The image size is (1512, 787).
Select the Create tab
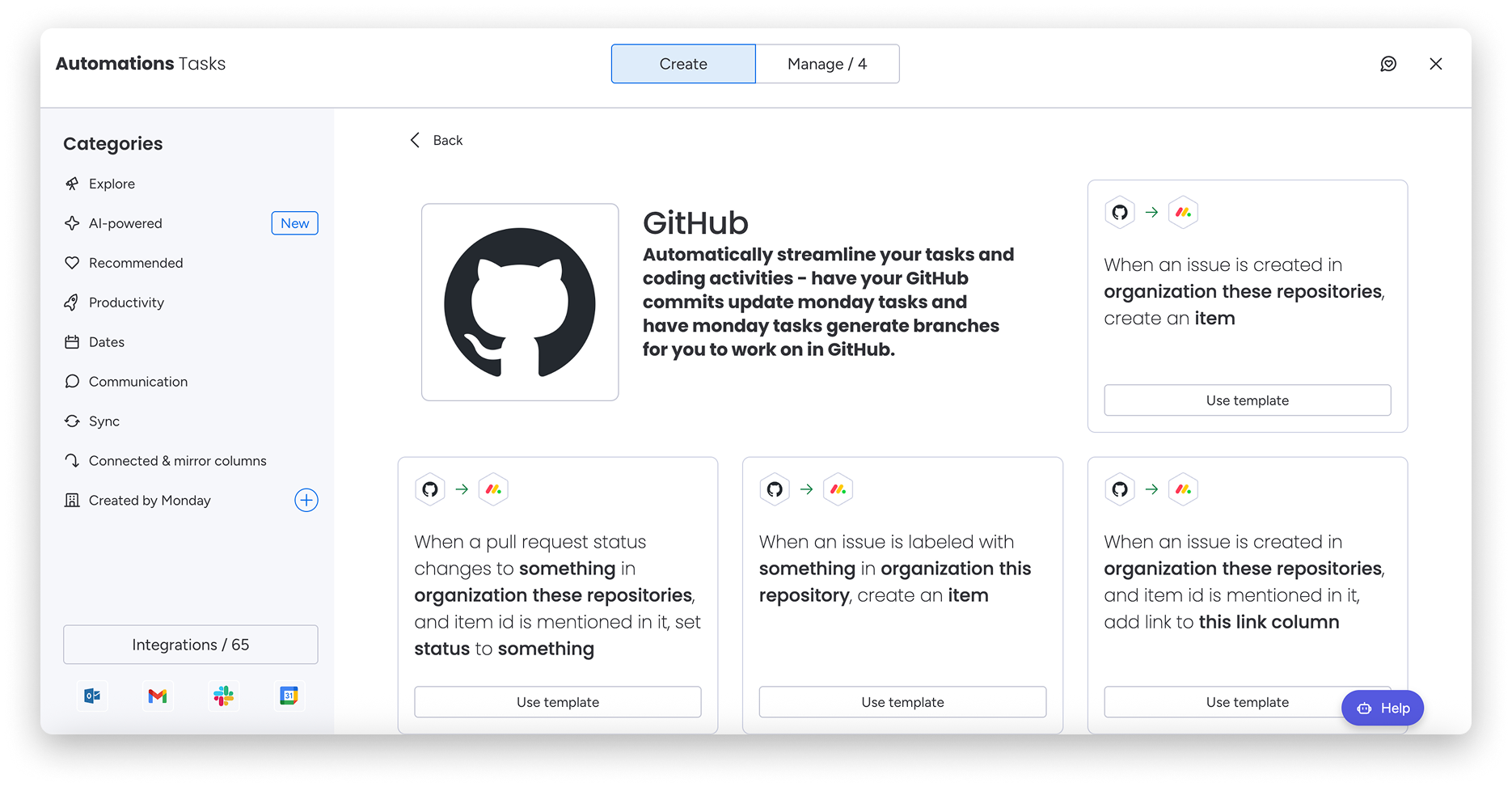pos(682,63)
